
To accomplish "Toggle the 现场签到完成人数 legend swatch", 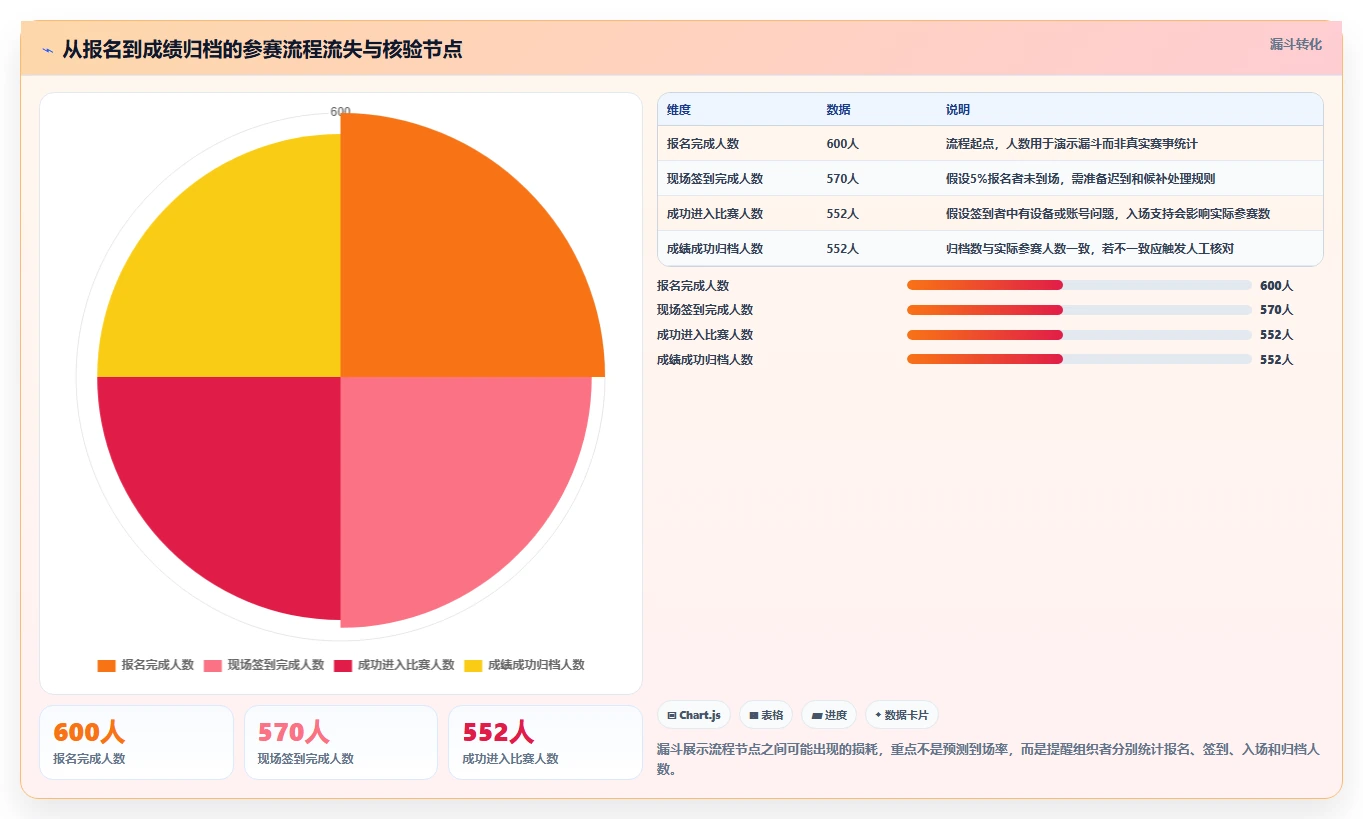I will point(213,665).
